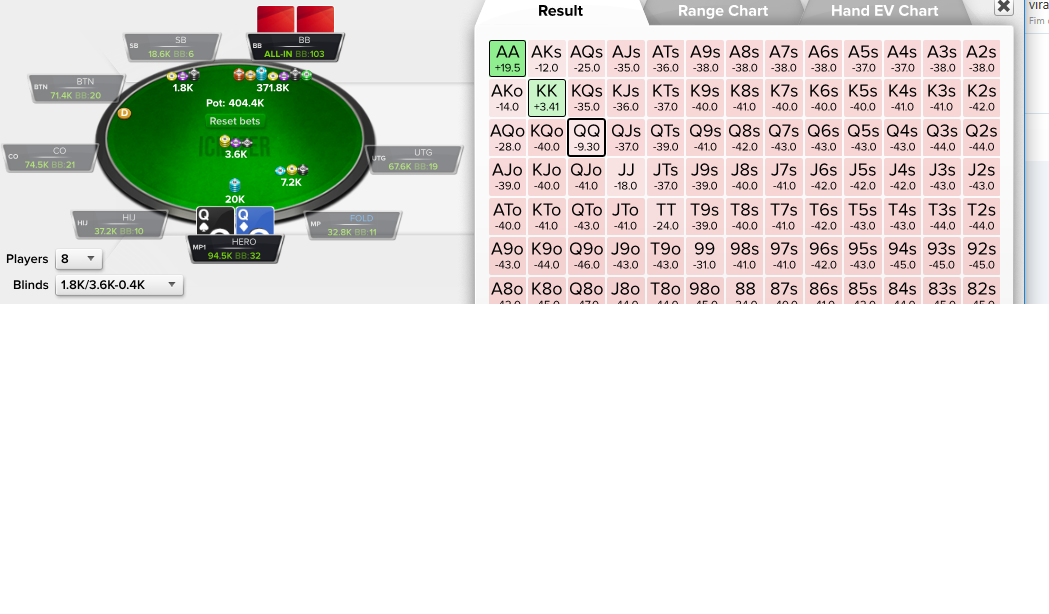Select the 92s hand cell

[x=981, y=255]
